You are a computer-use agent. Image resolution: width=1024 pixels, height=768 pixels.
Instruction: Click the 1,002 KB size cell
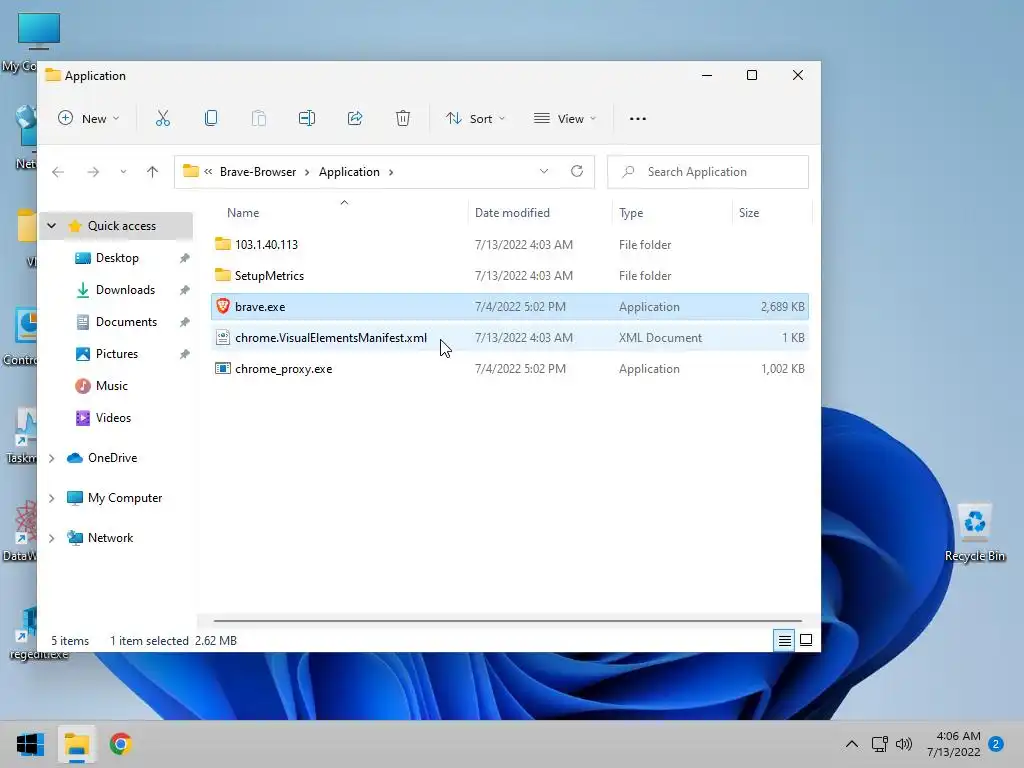click(x=782, y=369)
